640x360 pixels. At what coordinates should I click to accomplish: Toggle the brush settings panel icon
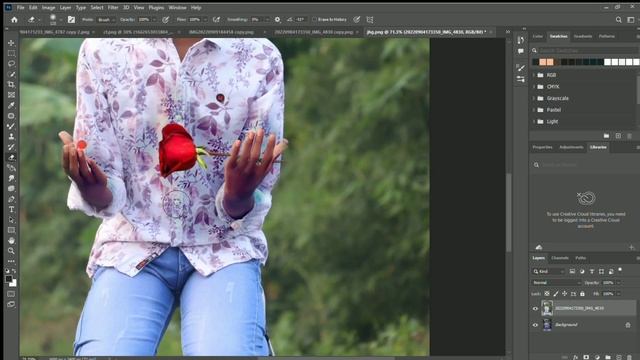click(x=71, y=20)
